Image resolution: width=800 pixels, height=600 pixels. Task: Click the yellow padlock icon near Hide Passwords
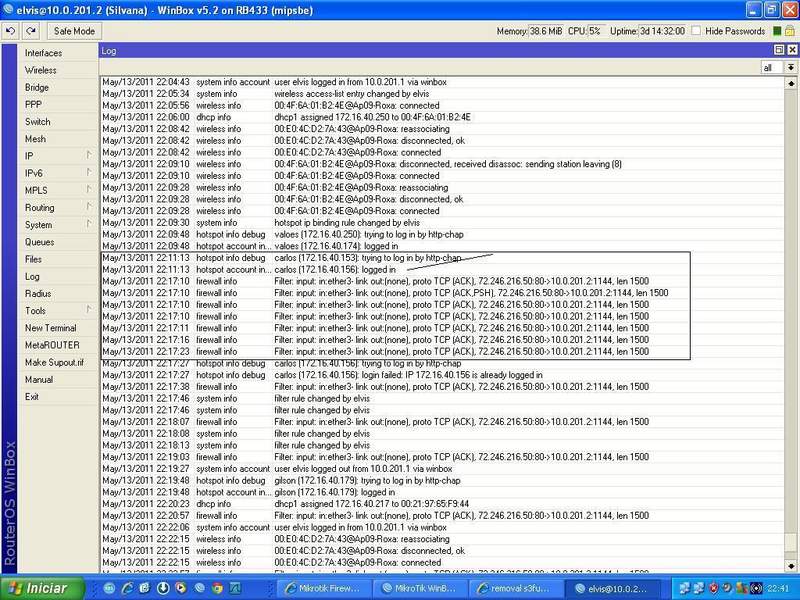tap(789, 31)
